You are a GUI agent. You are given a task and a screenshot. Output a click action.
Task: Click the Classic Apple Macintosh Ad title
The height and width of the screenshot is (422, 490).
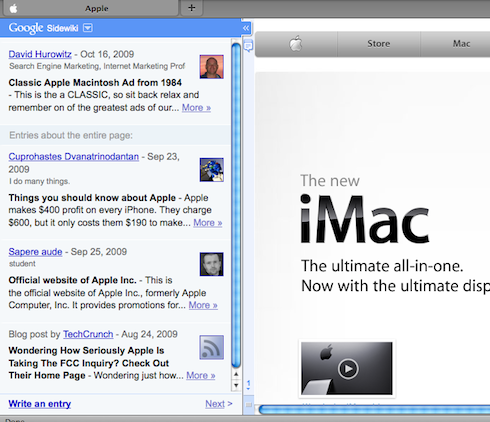95,82
